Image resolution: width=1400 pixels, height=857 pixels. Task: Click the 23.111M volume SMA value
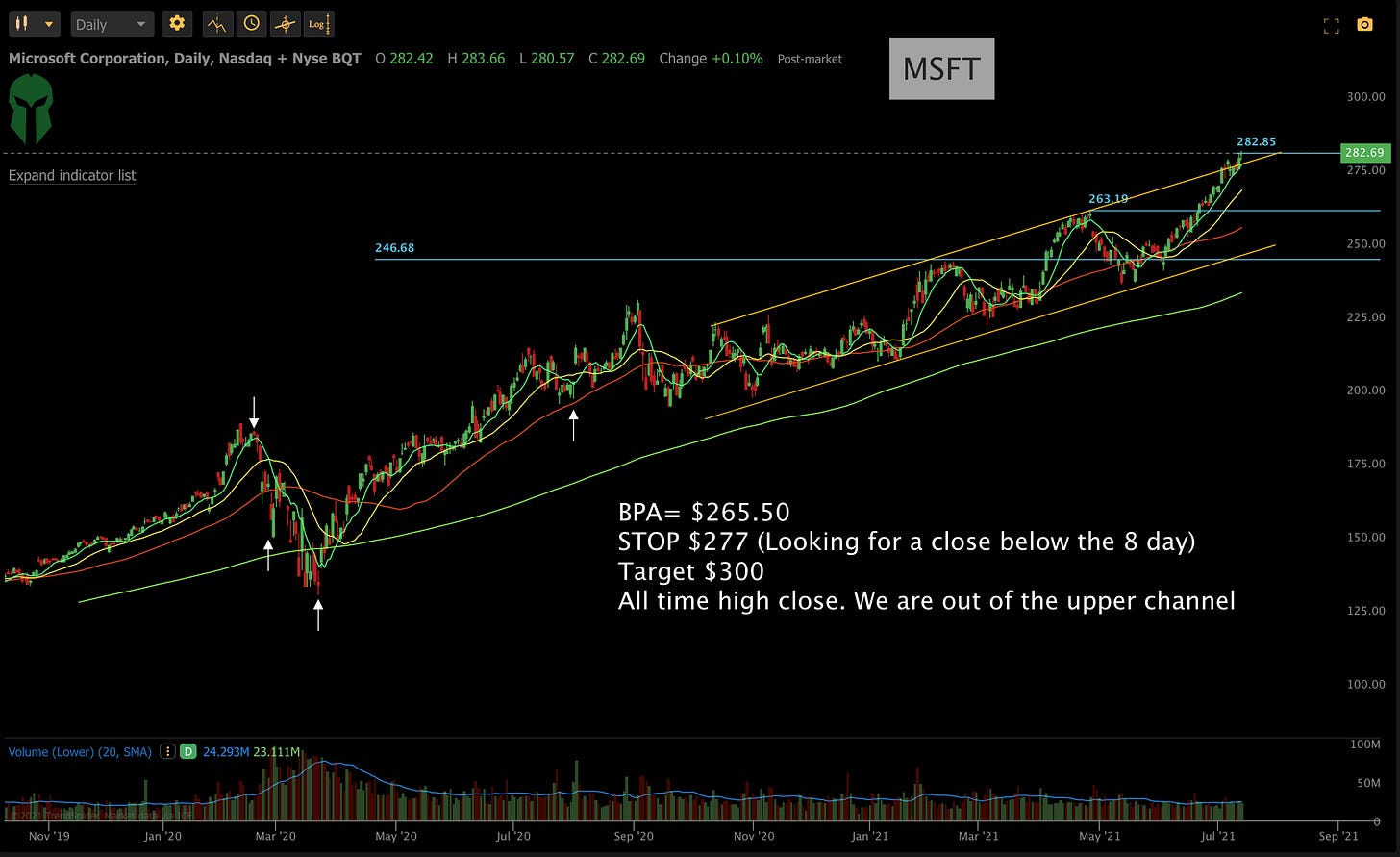[x=275, y=752]
